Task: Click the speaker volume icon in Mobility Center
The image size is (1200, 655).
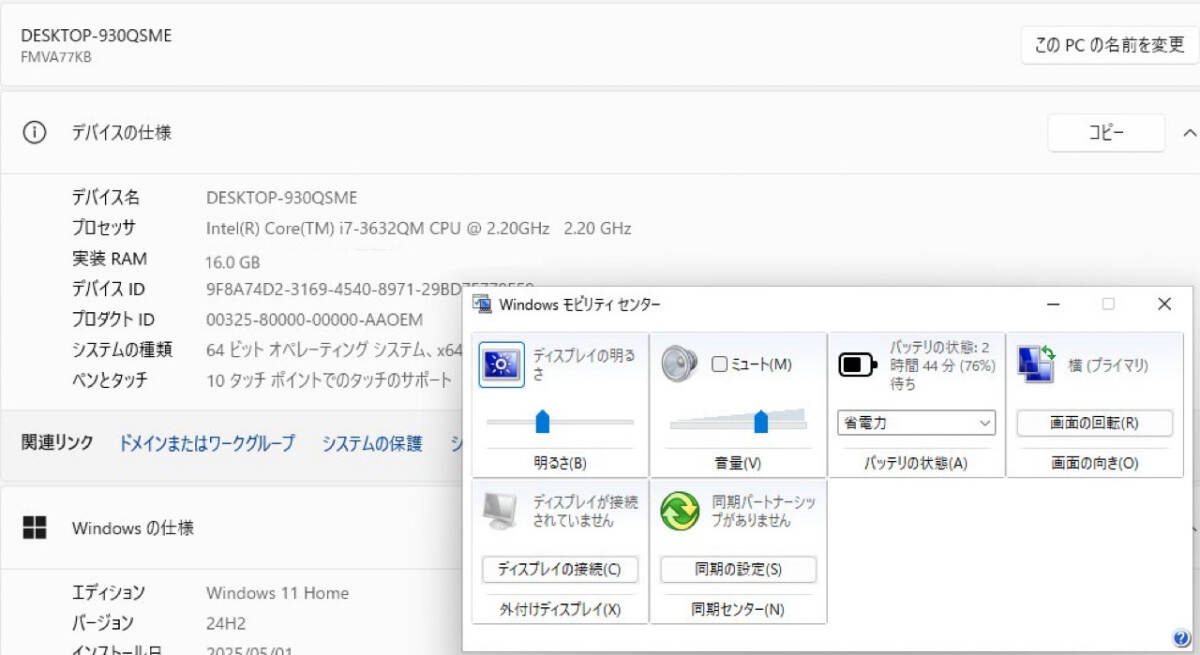Action: pyautogui.click(x=679, y=364)
